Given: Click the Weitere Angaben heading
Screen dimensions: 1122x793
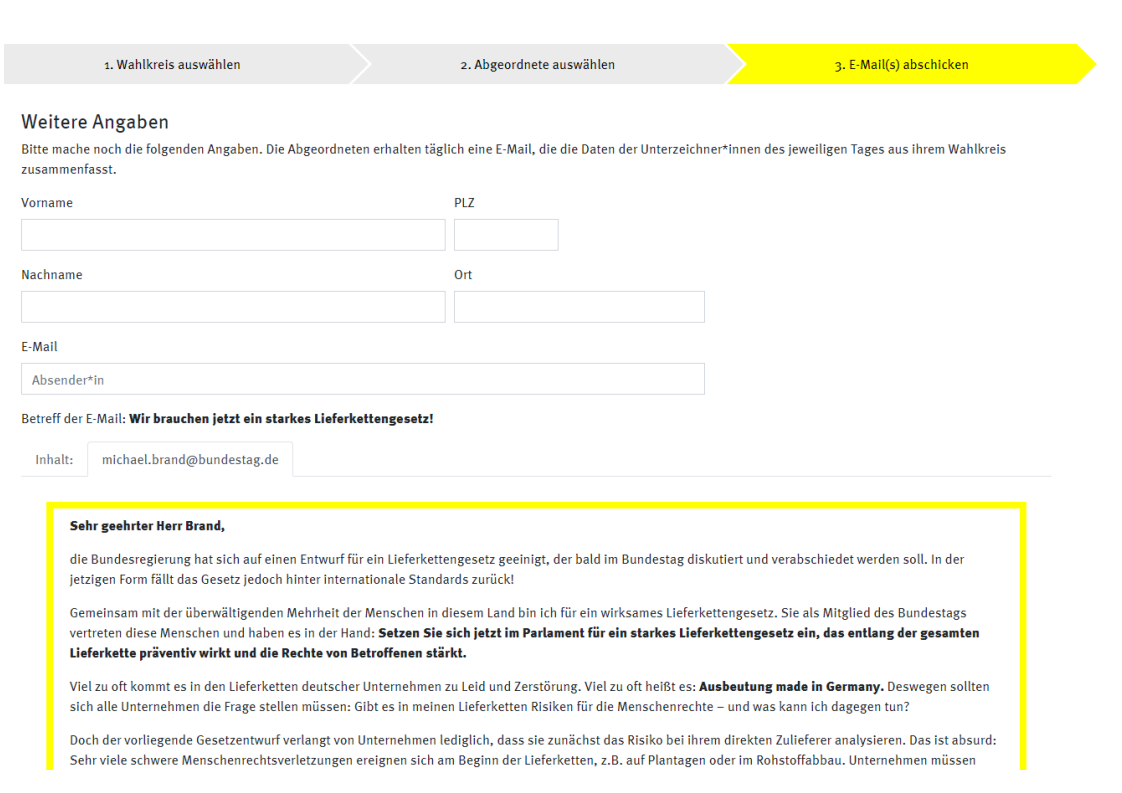Looking at the screenshot, I should tap(95, 122).
